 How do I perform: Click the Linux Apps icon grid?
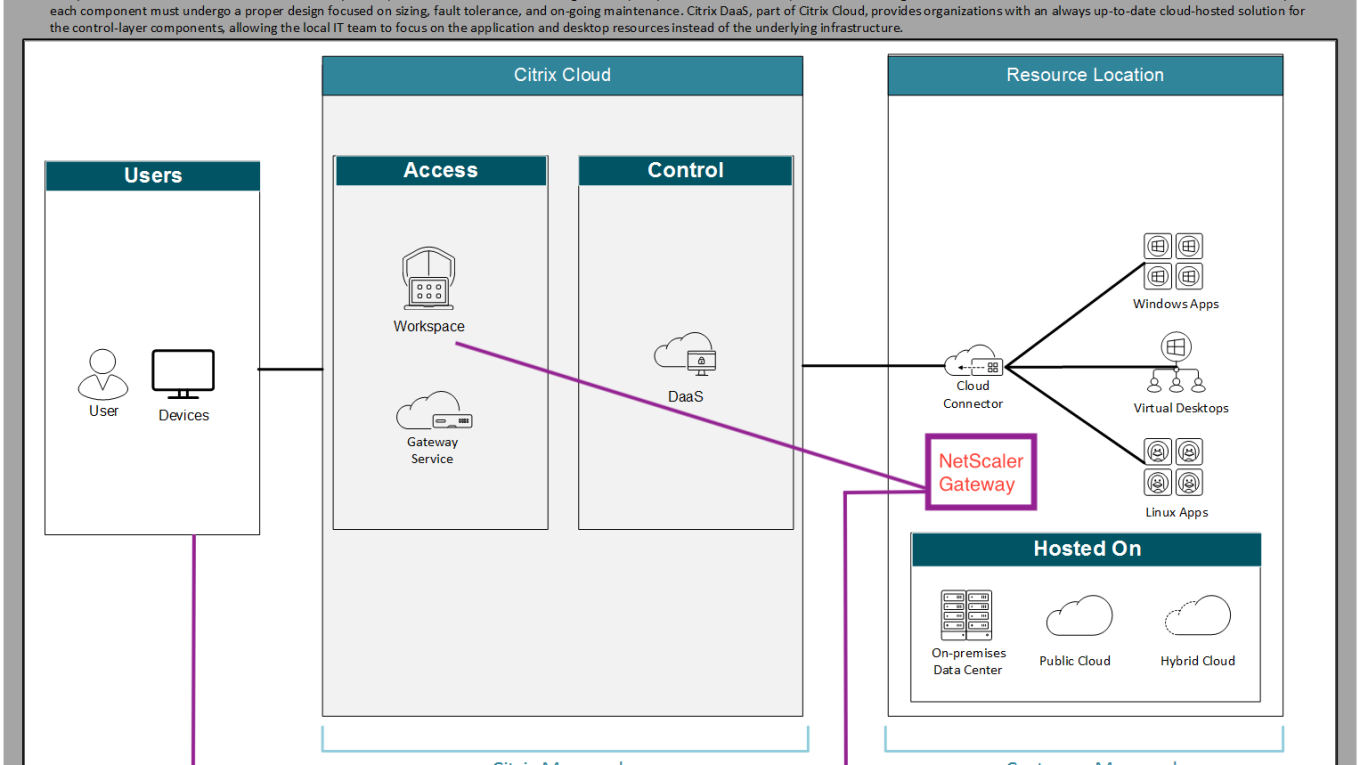[1173, 467]
